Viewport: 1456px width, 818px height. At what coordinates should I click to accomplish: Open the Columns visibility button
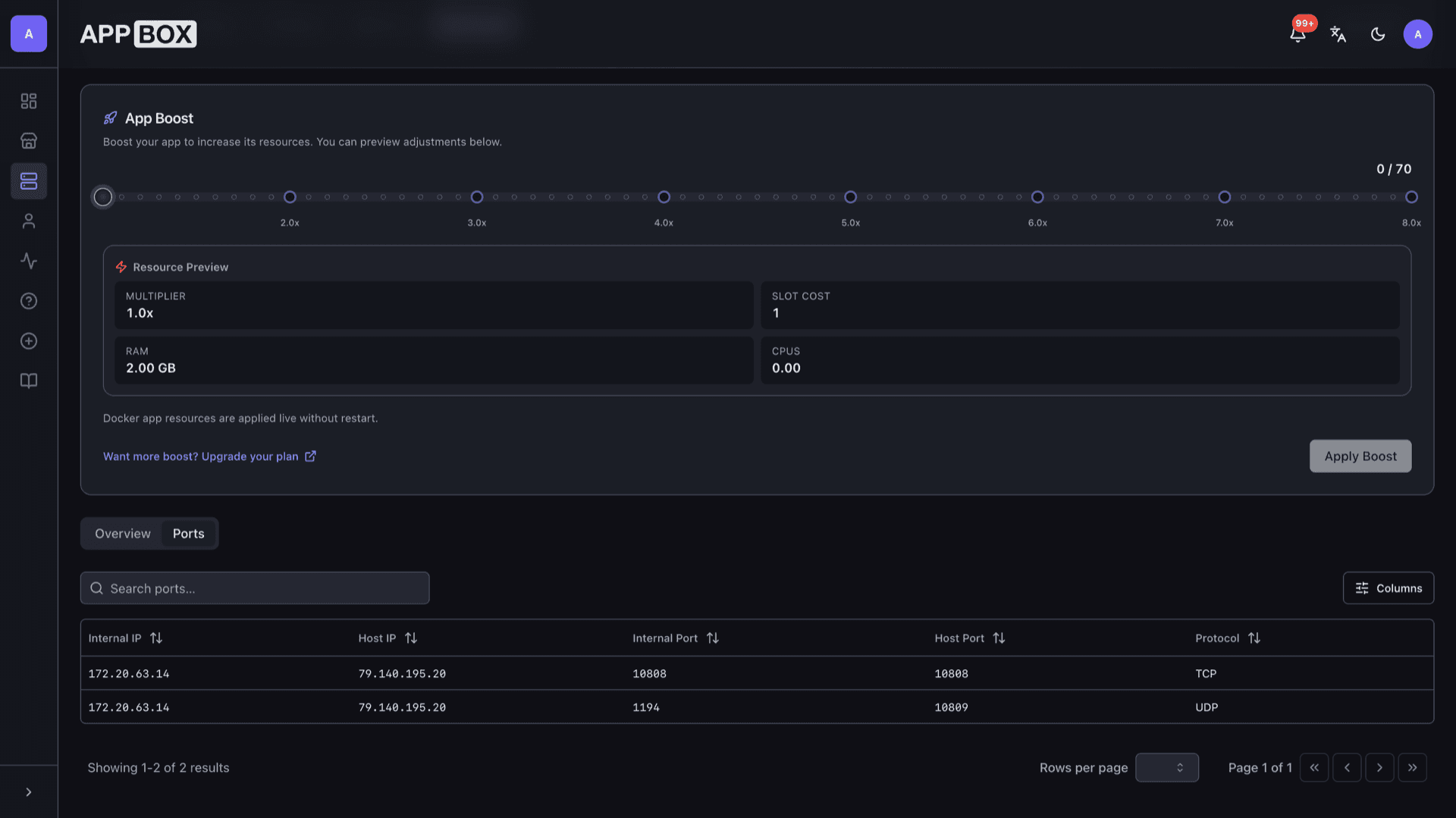(x=1388, y=588)
